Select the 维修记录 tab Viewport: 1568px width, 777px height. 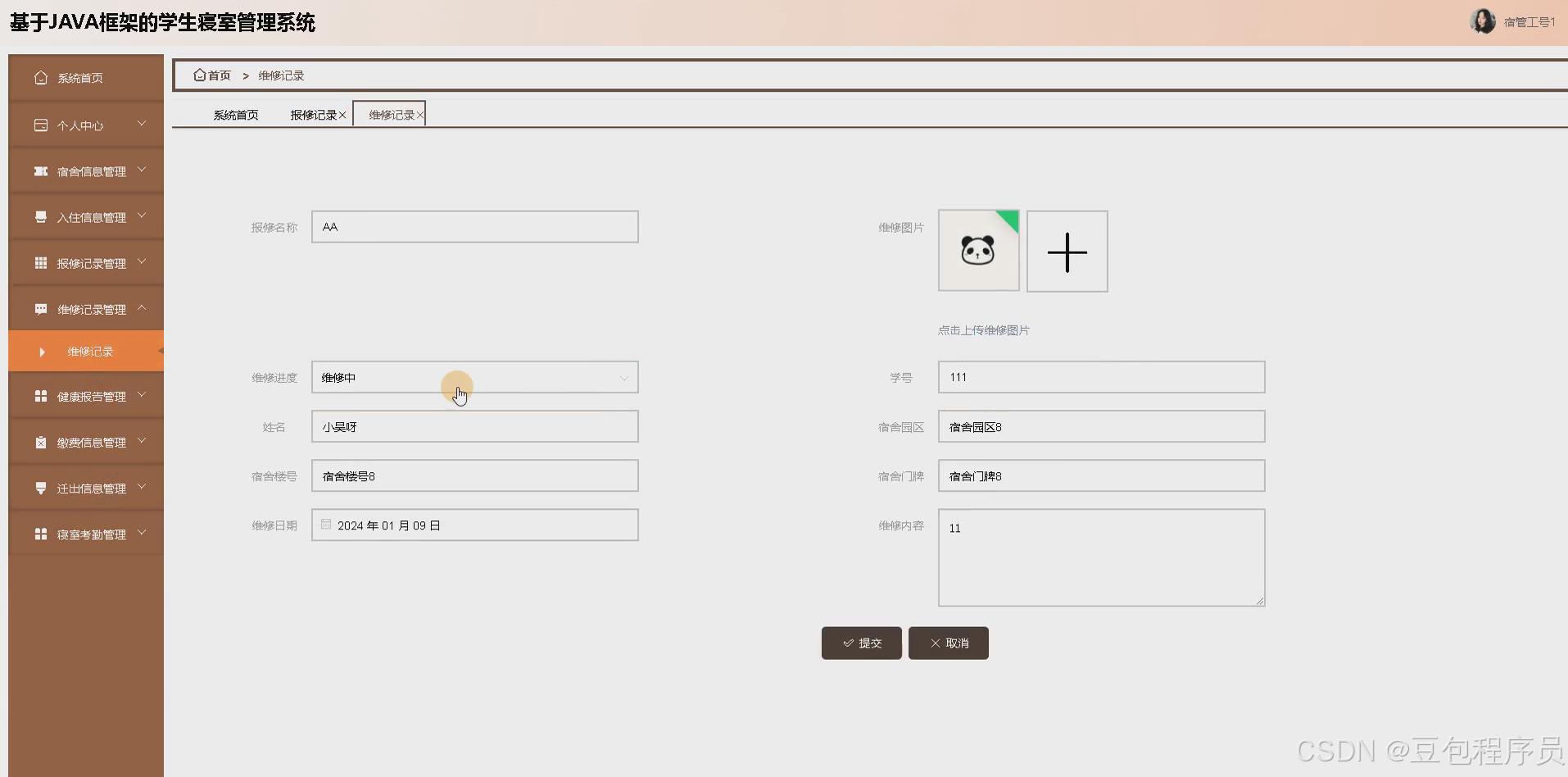coord(391,115)
